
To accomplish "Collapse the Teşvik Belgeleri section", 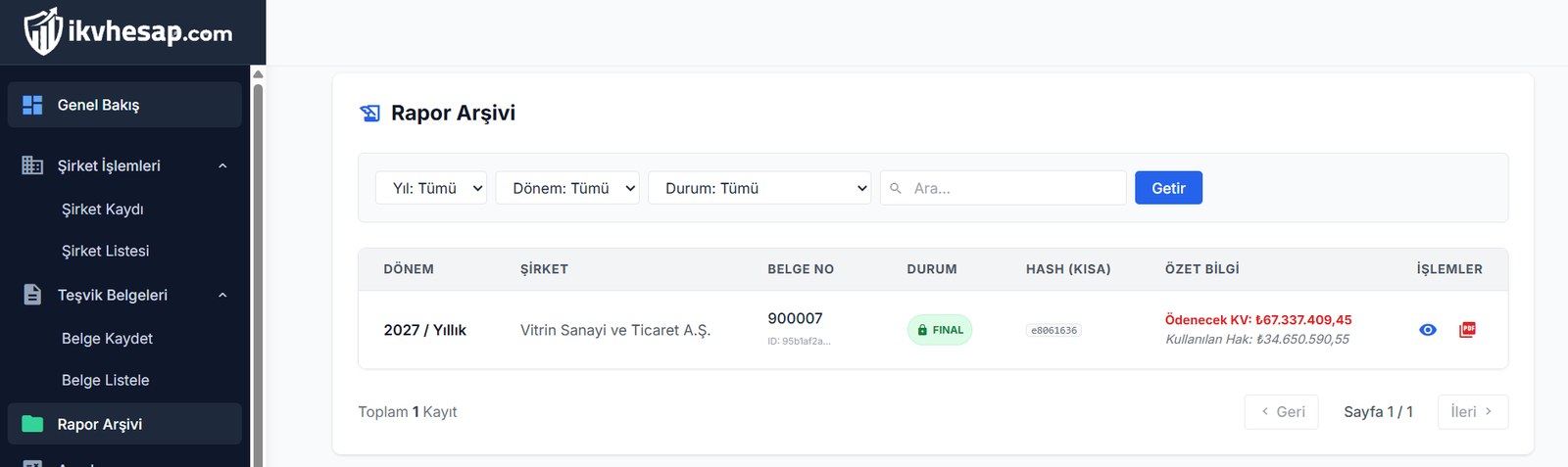I will (222, 295).
